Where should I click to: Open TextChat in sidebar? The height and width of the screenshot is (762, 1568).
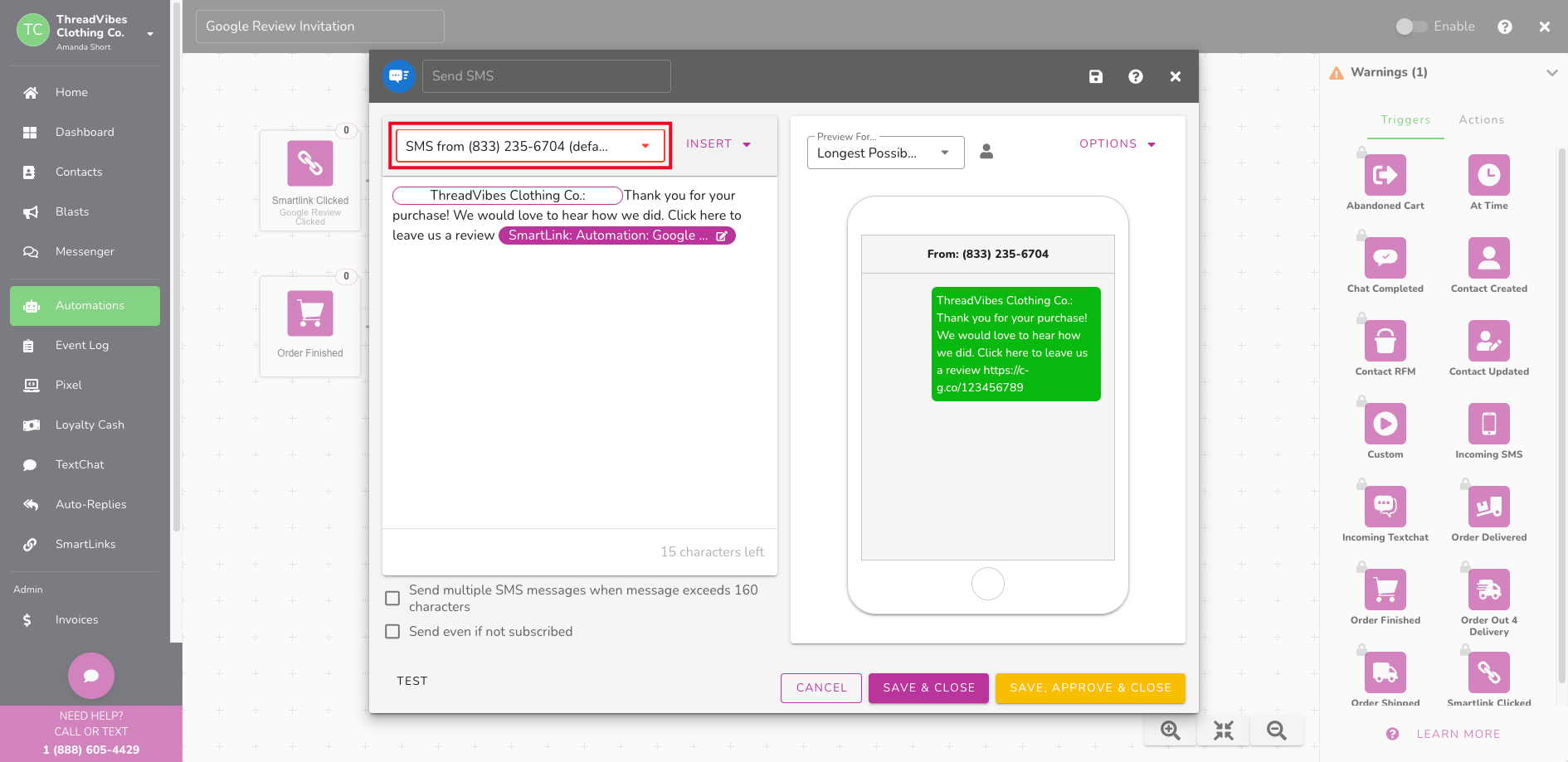coord(85,464)
